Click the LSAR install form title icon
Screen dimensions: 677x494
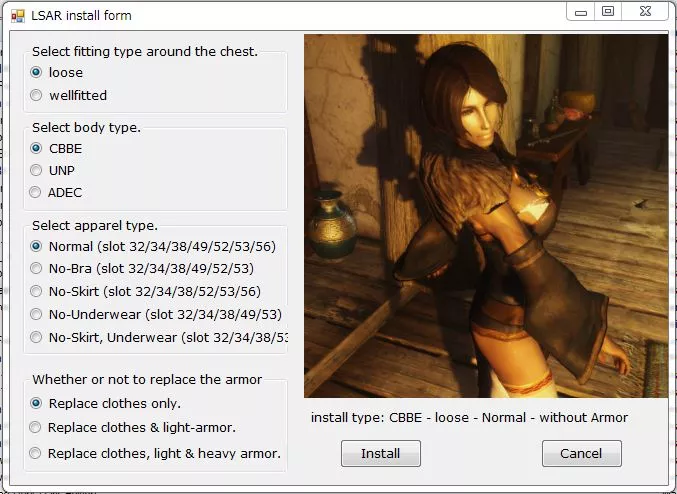(18, 16)
